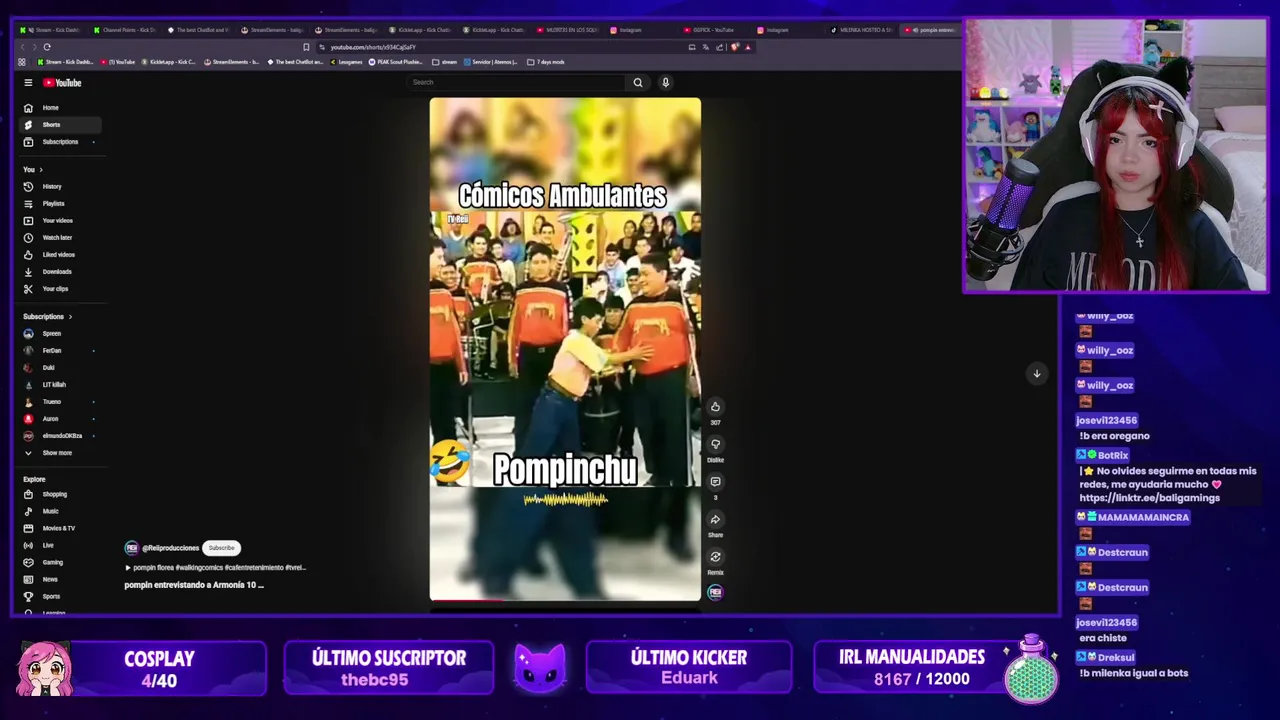Open Live in Explore section
1280x720 pixels.
[x=60, y=545]
